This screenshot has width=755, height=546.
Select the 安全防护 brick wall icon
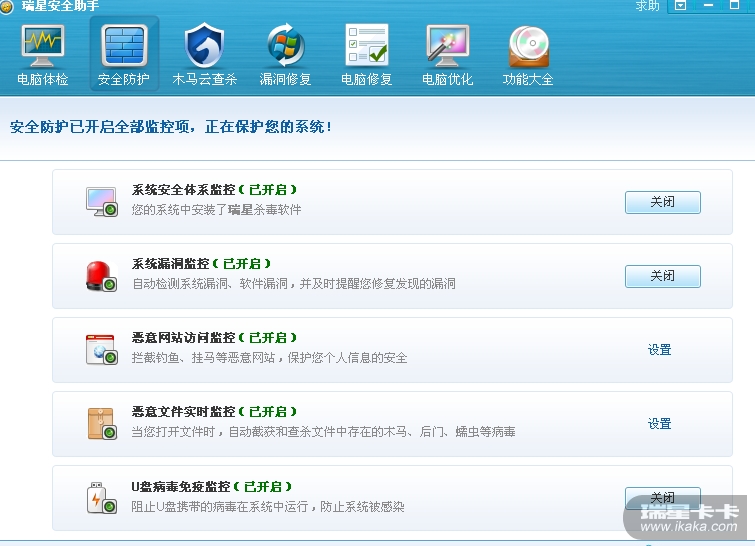click(124, 46)
